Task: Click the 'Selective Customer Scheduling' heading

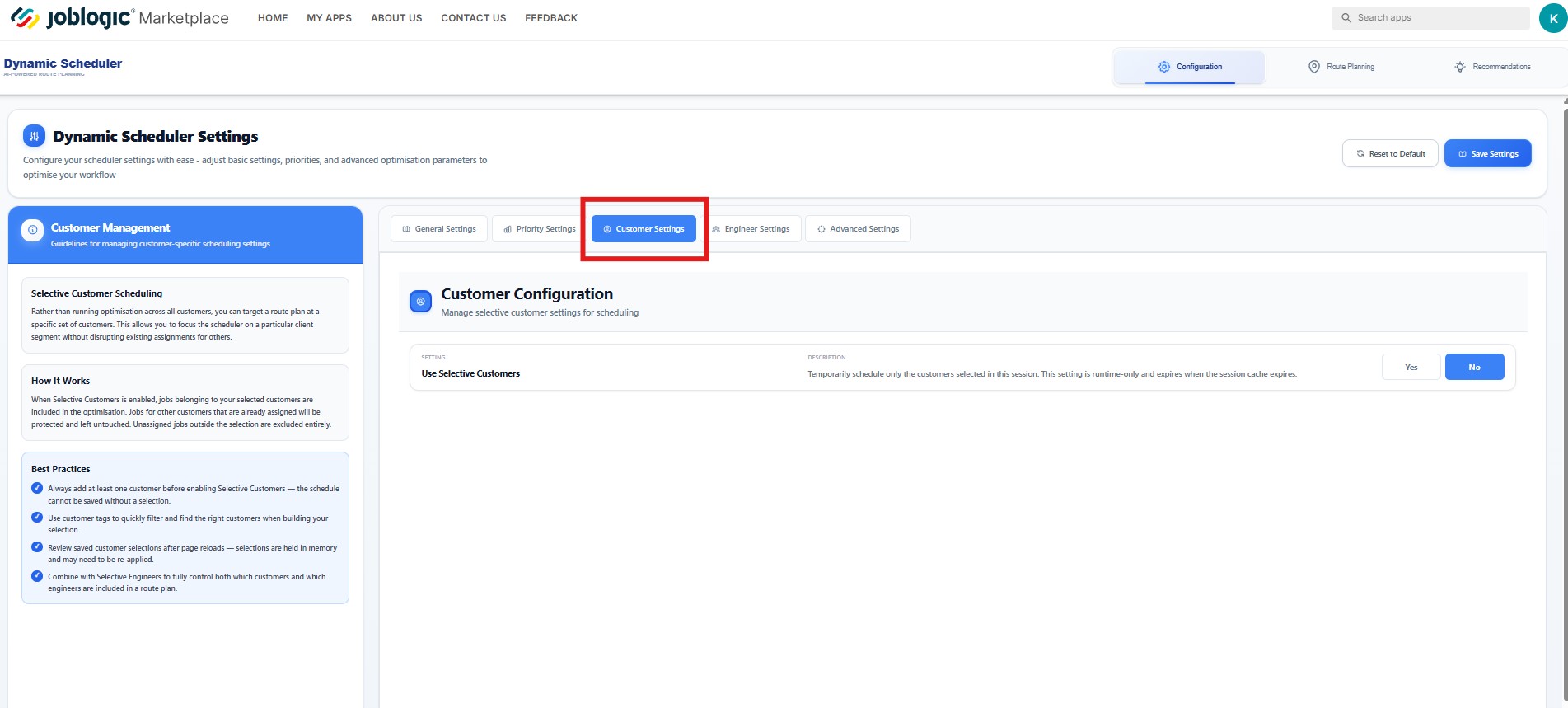Action: click(96, 293)
